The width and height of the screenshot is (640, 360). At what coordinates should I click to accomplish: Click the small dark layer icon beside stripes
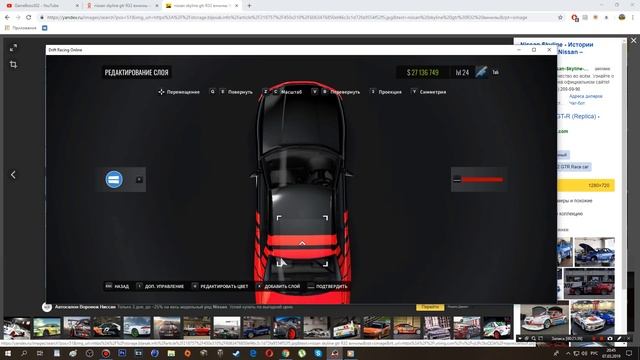click(x=139, y=180)
